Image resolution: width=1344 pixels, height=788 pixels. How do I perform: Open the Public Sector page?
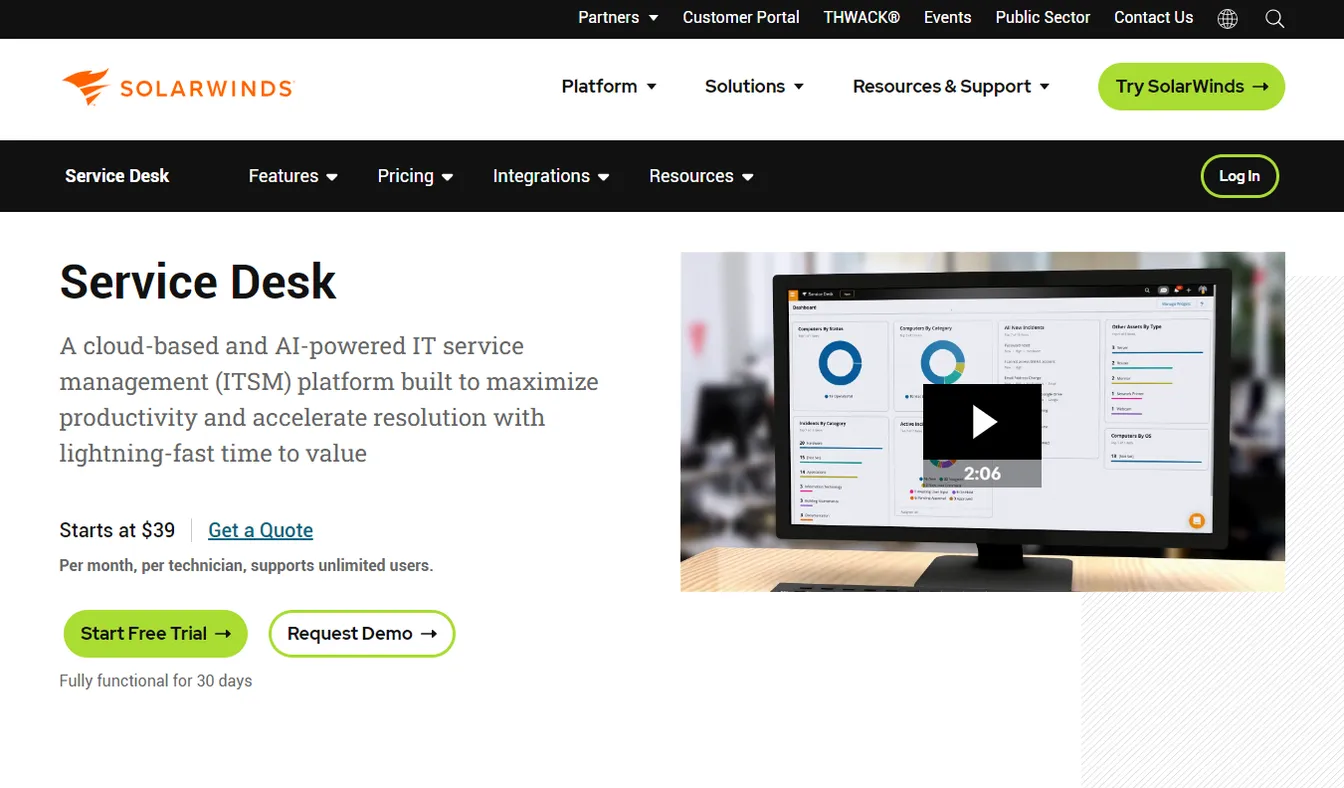tap(1043, 18)
